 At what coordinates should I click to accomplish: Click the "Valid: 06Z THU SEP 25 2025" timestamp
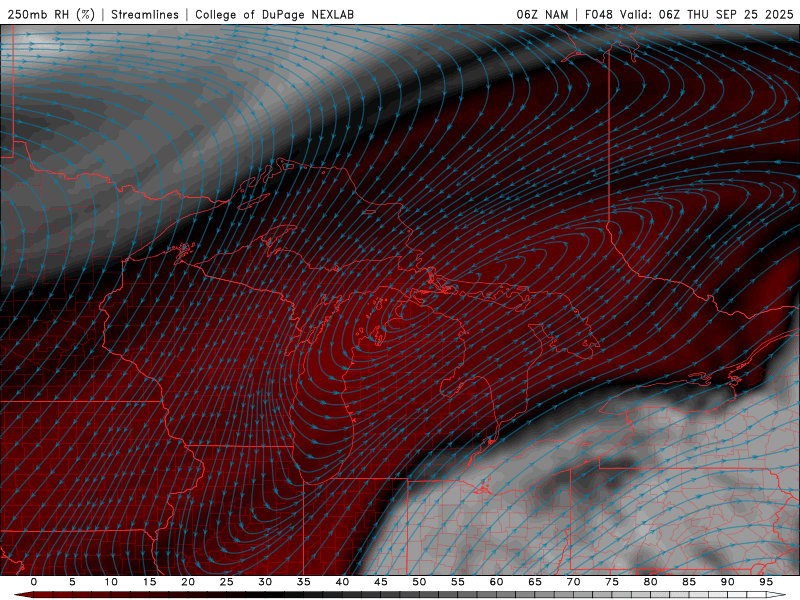point(707,15)
